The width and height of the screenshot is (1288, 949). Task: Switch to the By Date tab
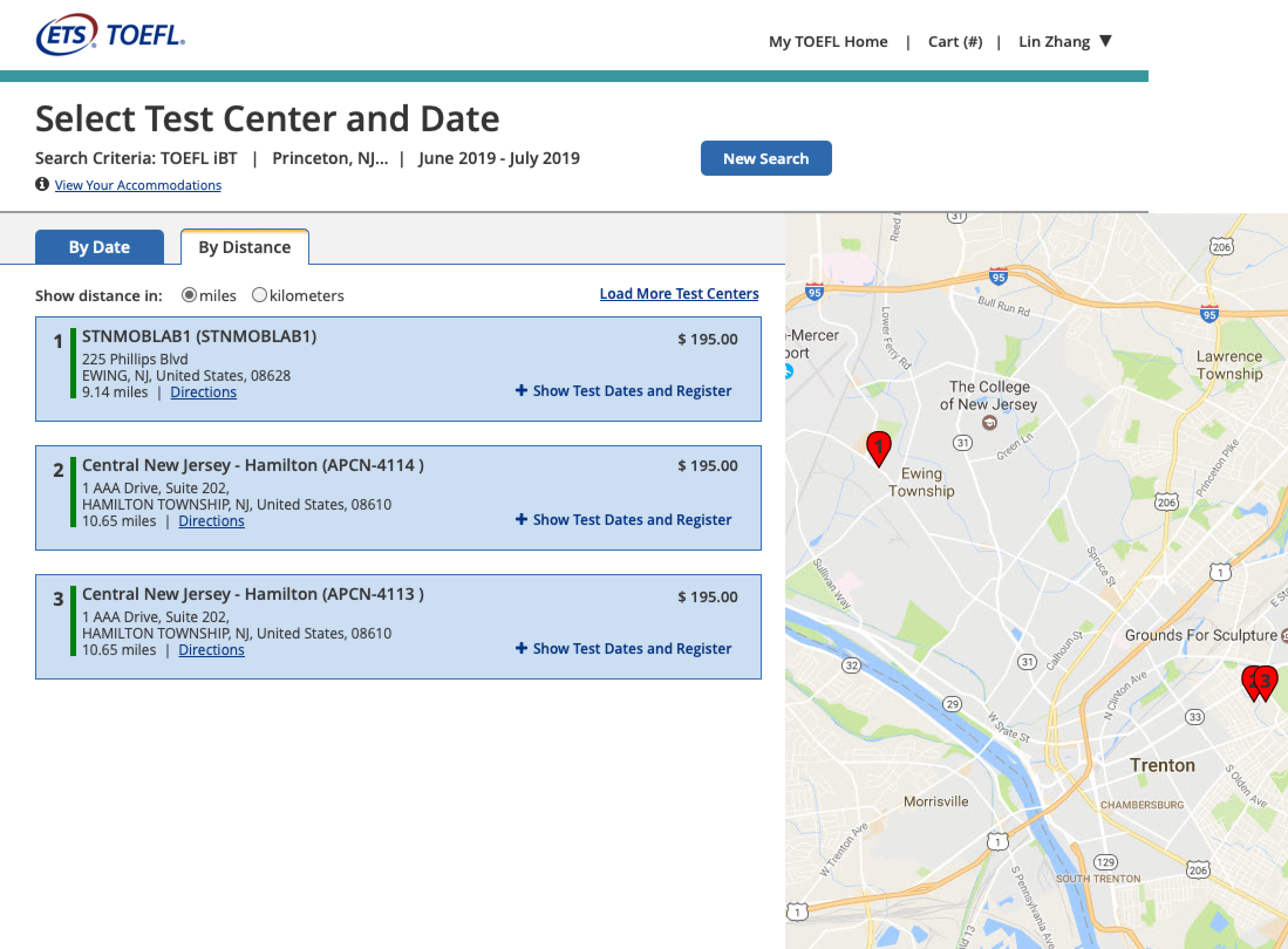tap(99, 247)
